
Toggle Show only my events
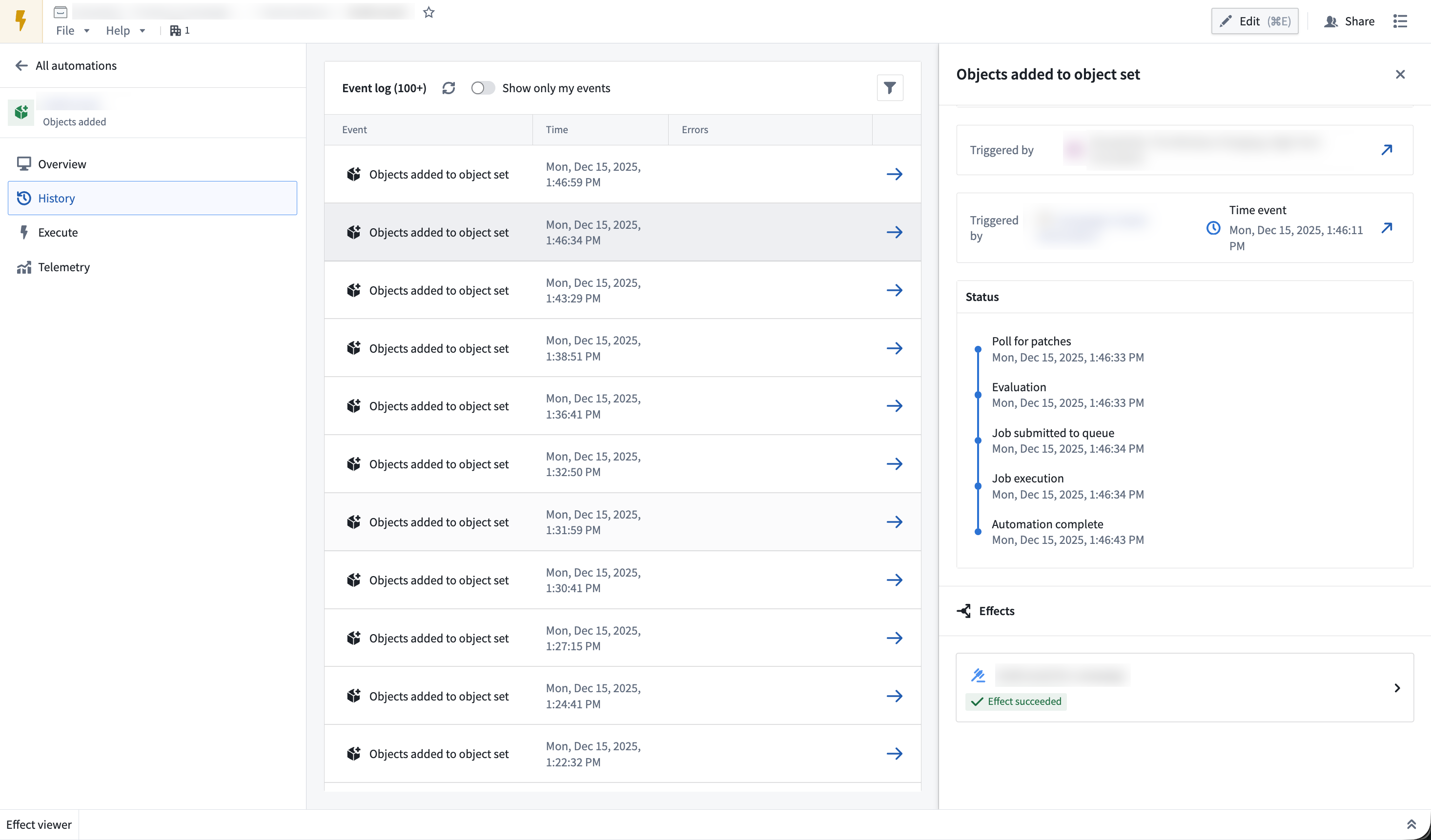[483, 88]
